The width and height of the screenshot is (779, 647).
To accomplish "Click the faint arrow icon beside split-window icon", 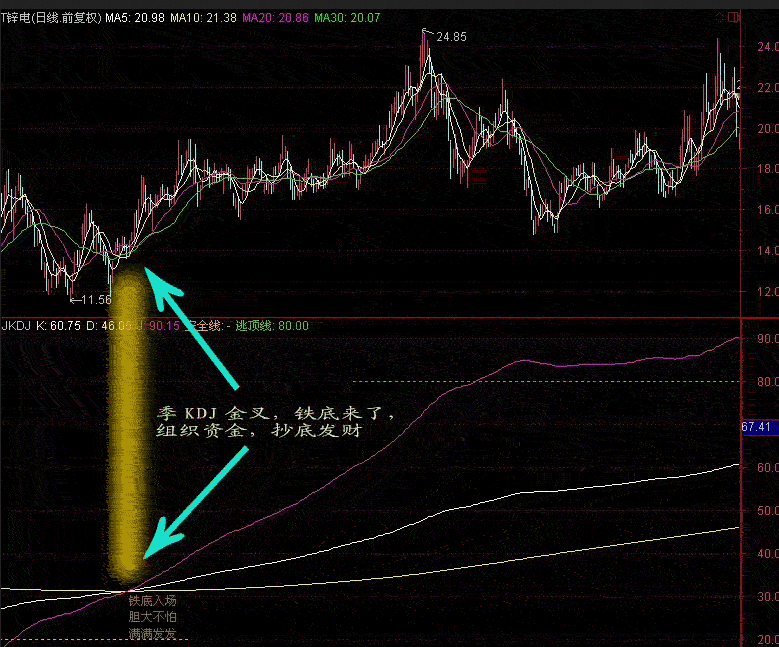I will pyautogui.click(x=719, y=17).
